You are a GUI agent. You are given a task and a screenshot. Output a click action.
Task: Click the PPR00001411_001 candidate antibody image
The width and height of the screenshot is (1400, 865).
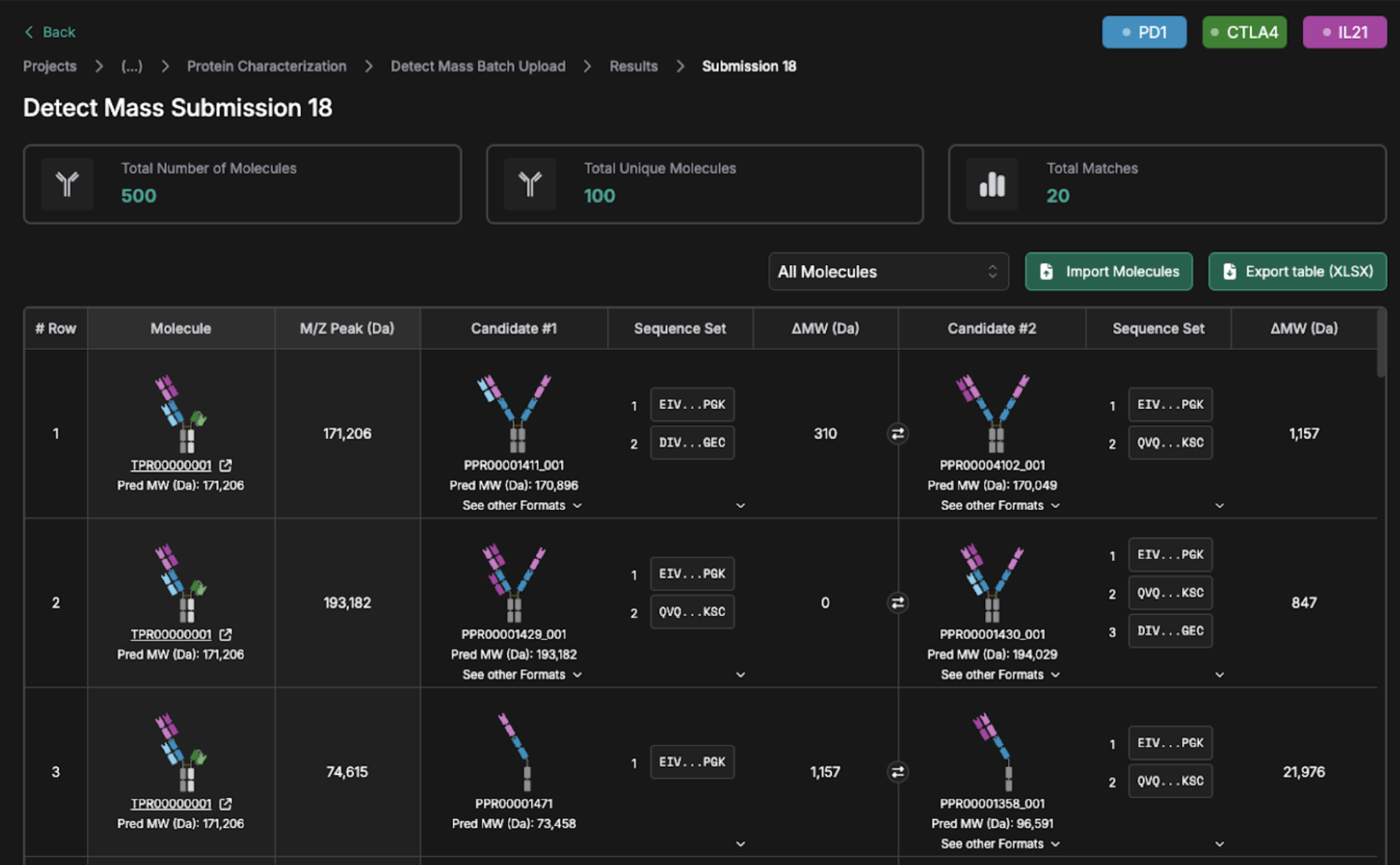click(x=514, y=413)
